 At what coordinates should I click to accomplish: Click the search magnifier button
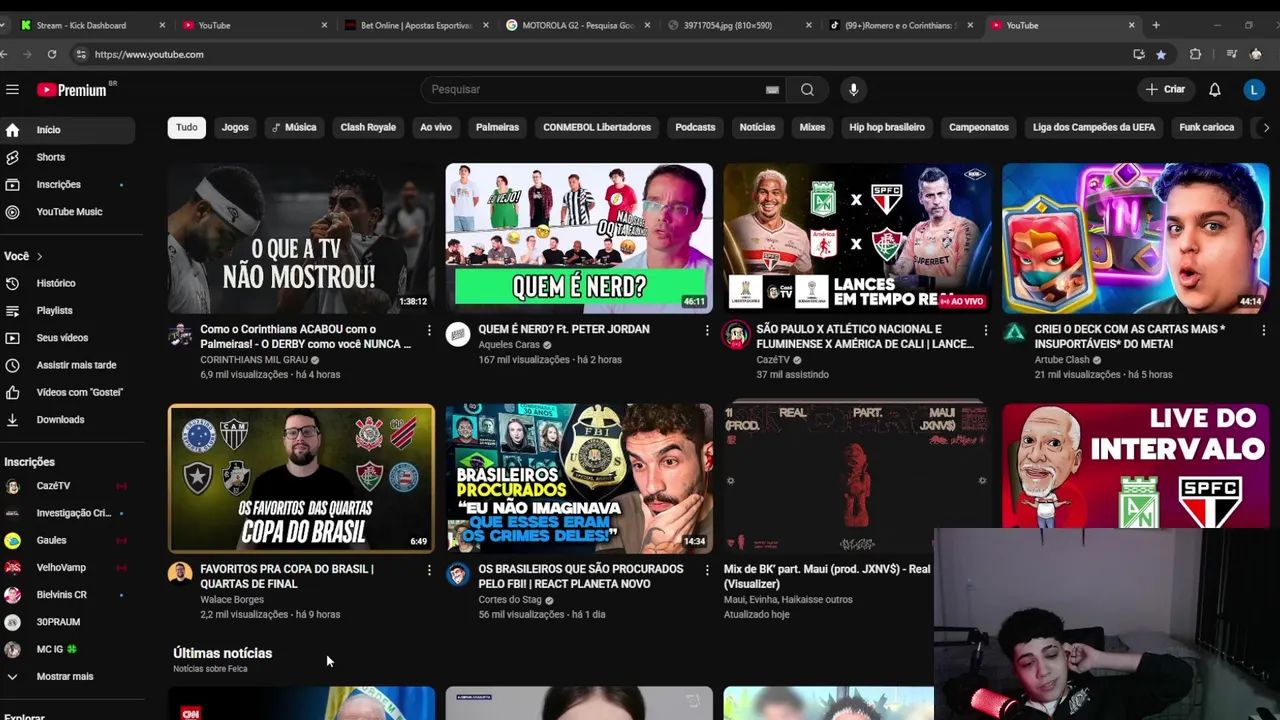tap(807, 90)
